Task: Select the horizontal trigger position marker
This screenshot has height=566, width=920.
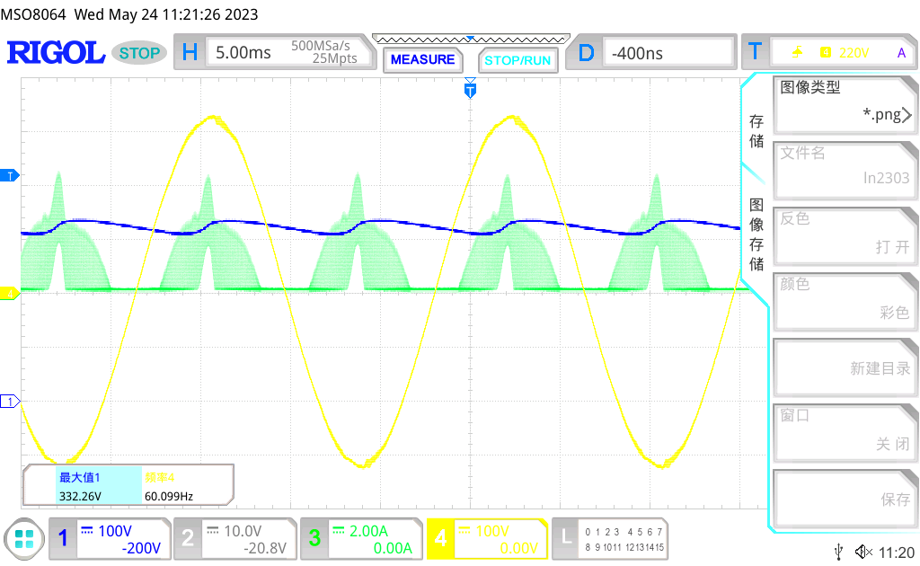Action: (470, 91)
